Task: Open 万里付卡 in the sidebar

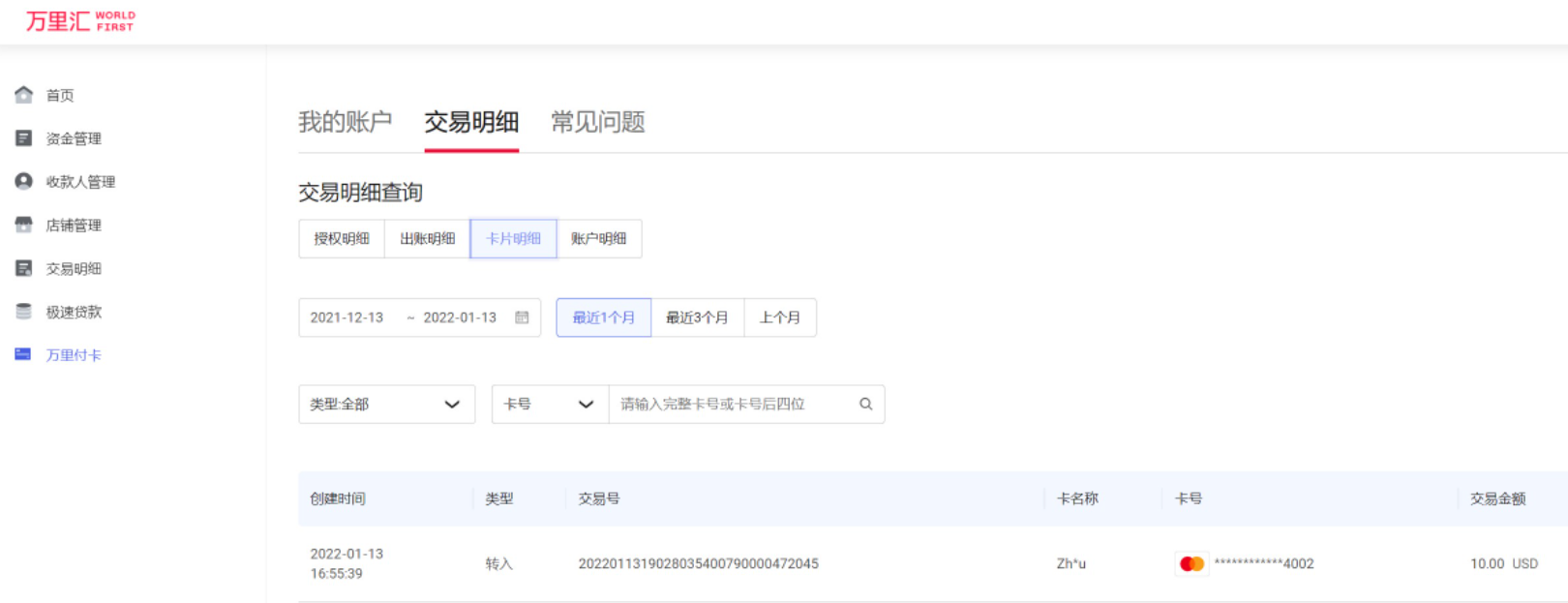Action: pos(74,355)
